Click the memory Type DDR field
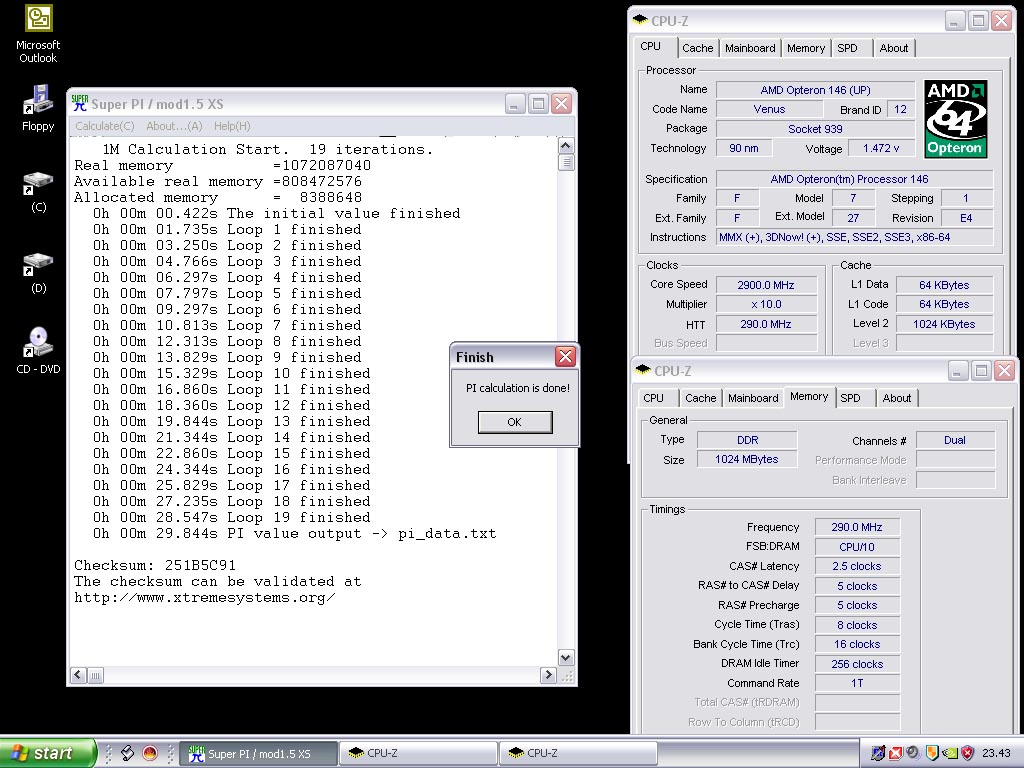 pos(747,440)
